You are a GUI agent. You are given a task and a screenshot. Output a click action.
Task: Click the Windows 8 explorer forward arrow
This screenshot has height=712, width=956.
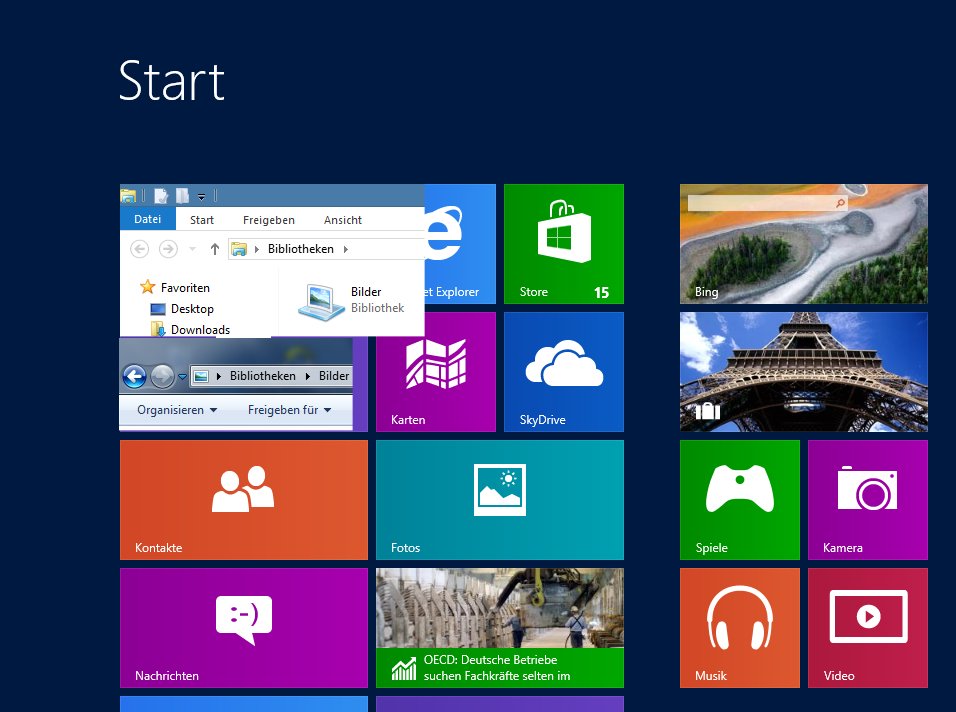(x=168, y=249)
